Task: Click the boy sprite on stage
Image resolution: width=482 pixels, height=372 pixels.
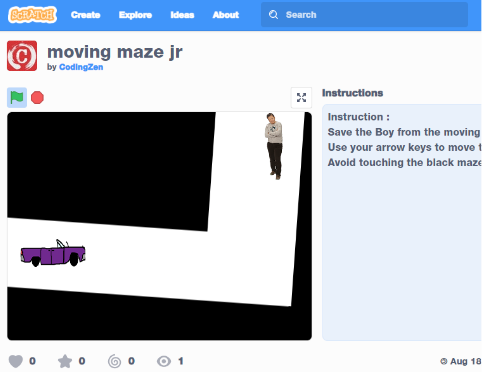Action: [274, 146]
